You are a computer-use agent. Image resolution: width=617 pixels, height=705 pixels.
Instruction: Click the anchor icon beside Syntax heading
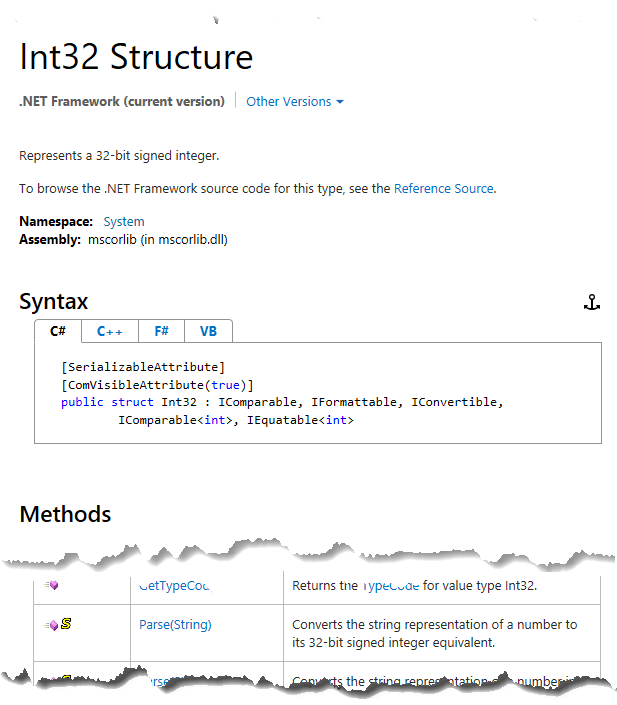click(592, 302)
